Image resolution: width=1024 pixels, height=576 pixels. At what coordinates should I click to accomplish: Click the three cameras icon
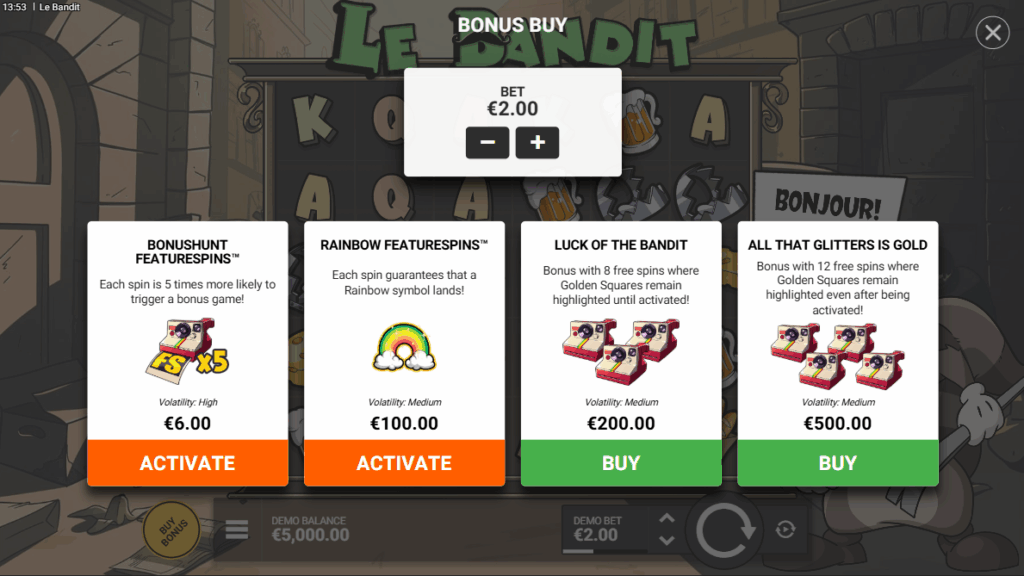coord(621,351)
